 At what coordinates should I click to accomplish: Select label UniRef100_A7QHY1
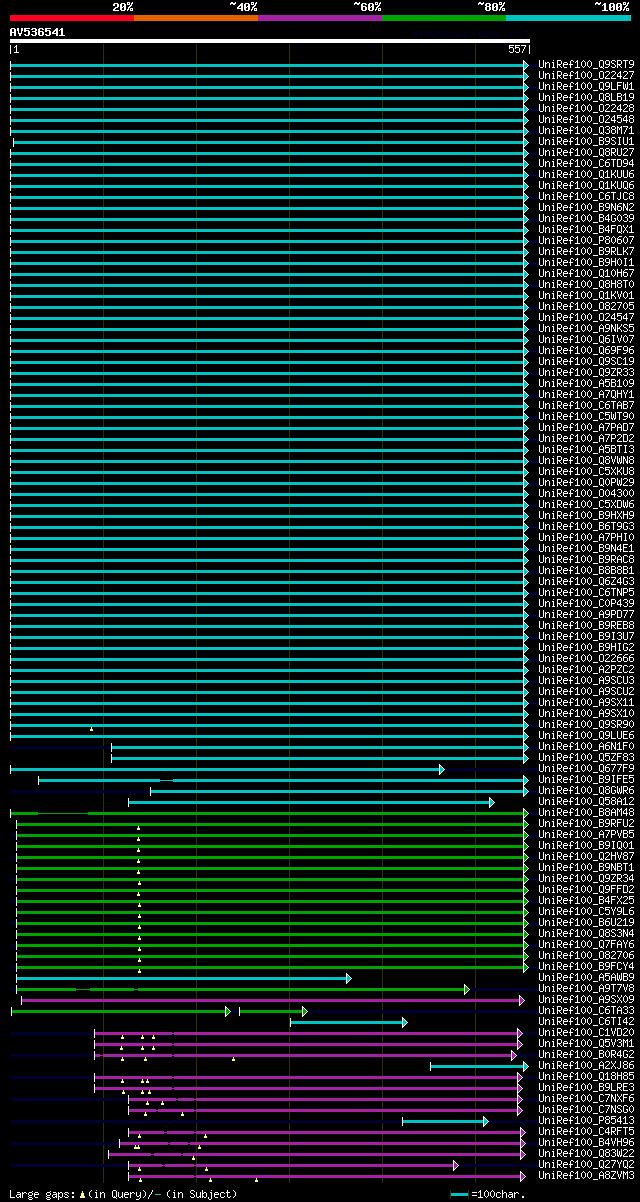point(586,394)
